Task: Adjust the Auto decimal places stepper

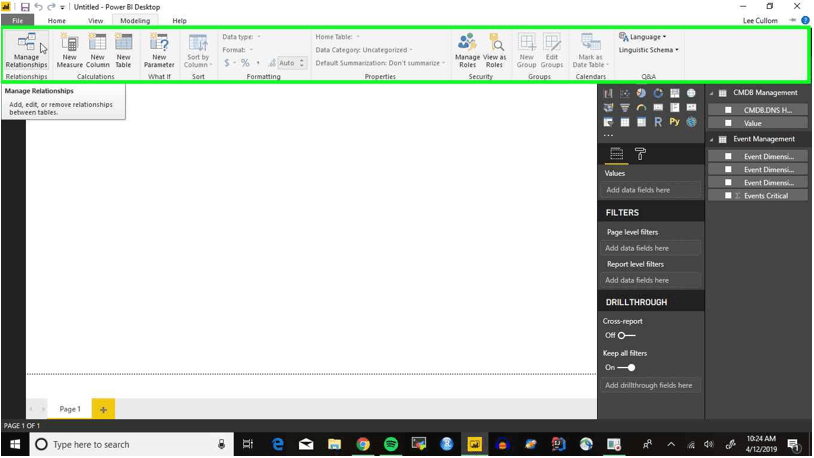Action: (302, 63)
